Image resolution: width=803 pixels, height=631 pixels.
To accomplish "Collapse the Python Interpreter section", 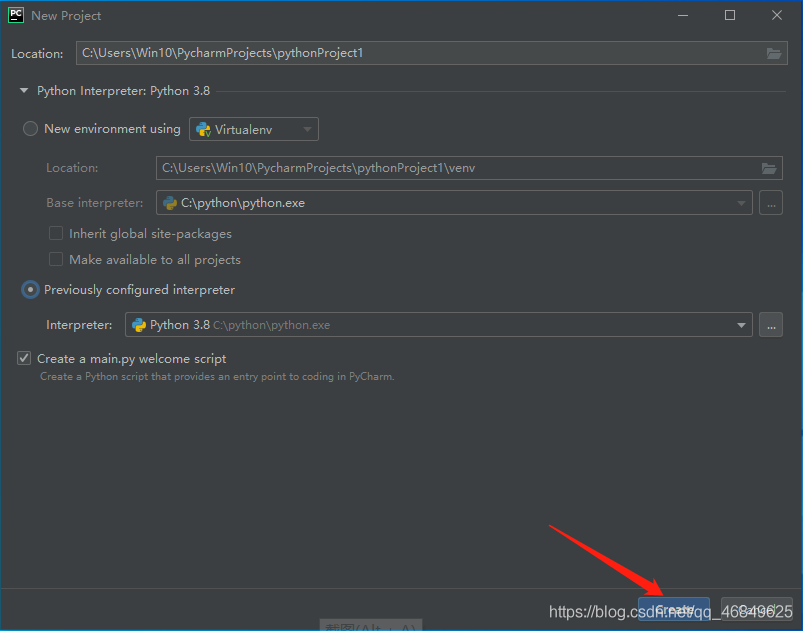I will [x=24, y=91].
